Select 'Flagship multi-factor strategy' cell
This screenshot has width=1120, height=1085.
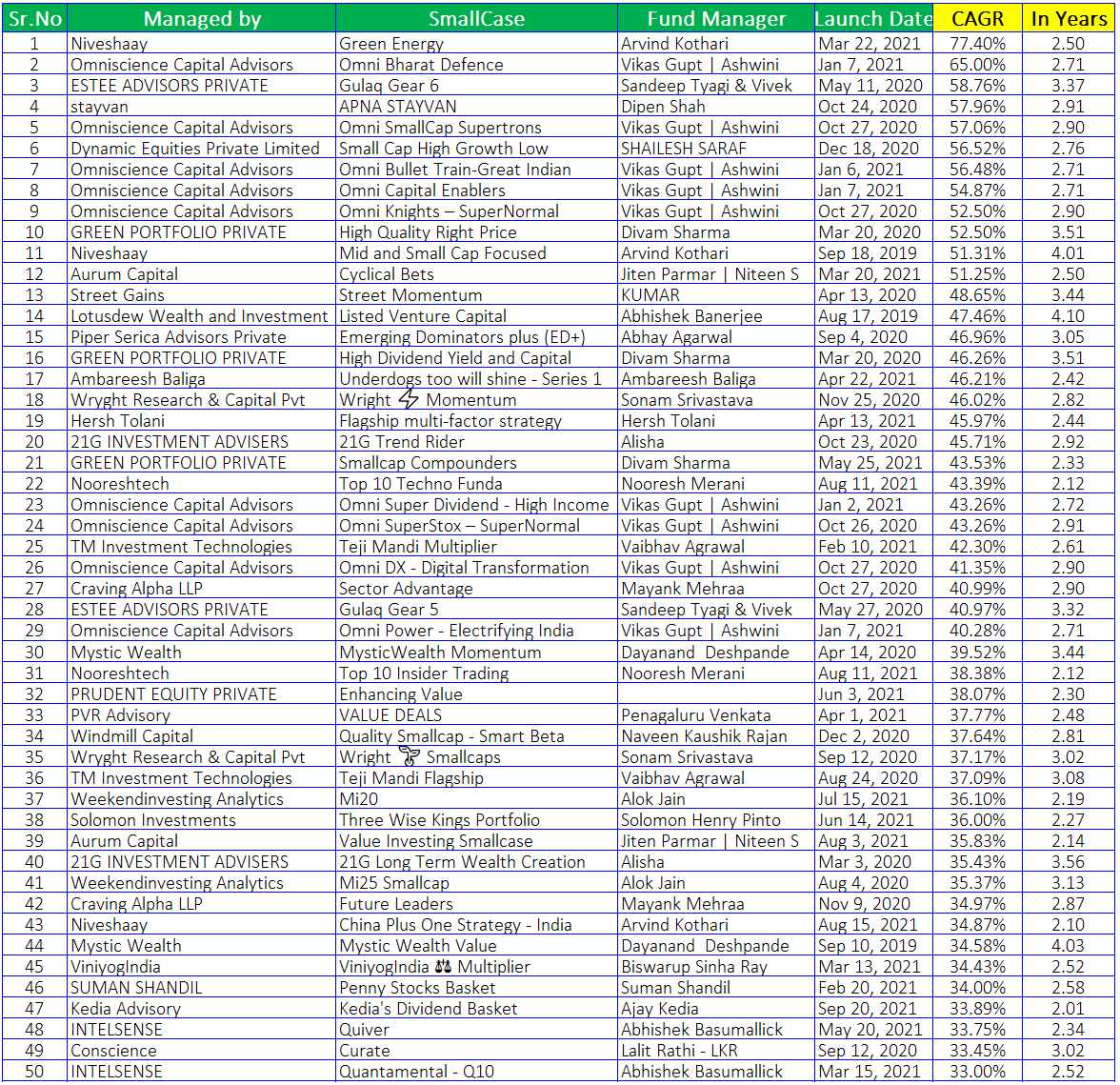(476, 421)
